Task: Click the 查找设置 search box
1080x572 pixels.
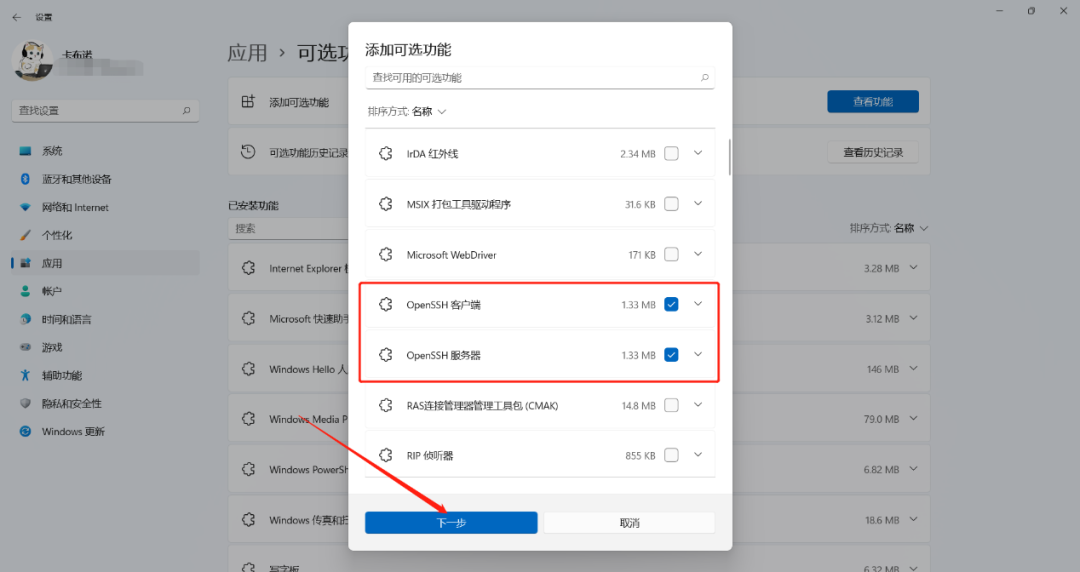Action: point(105,110)
